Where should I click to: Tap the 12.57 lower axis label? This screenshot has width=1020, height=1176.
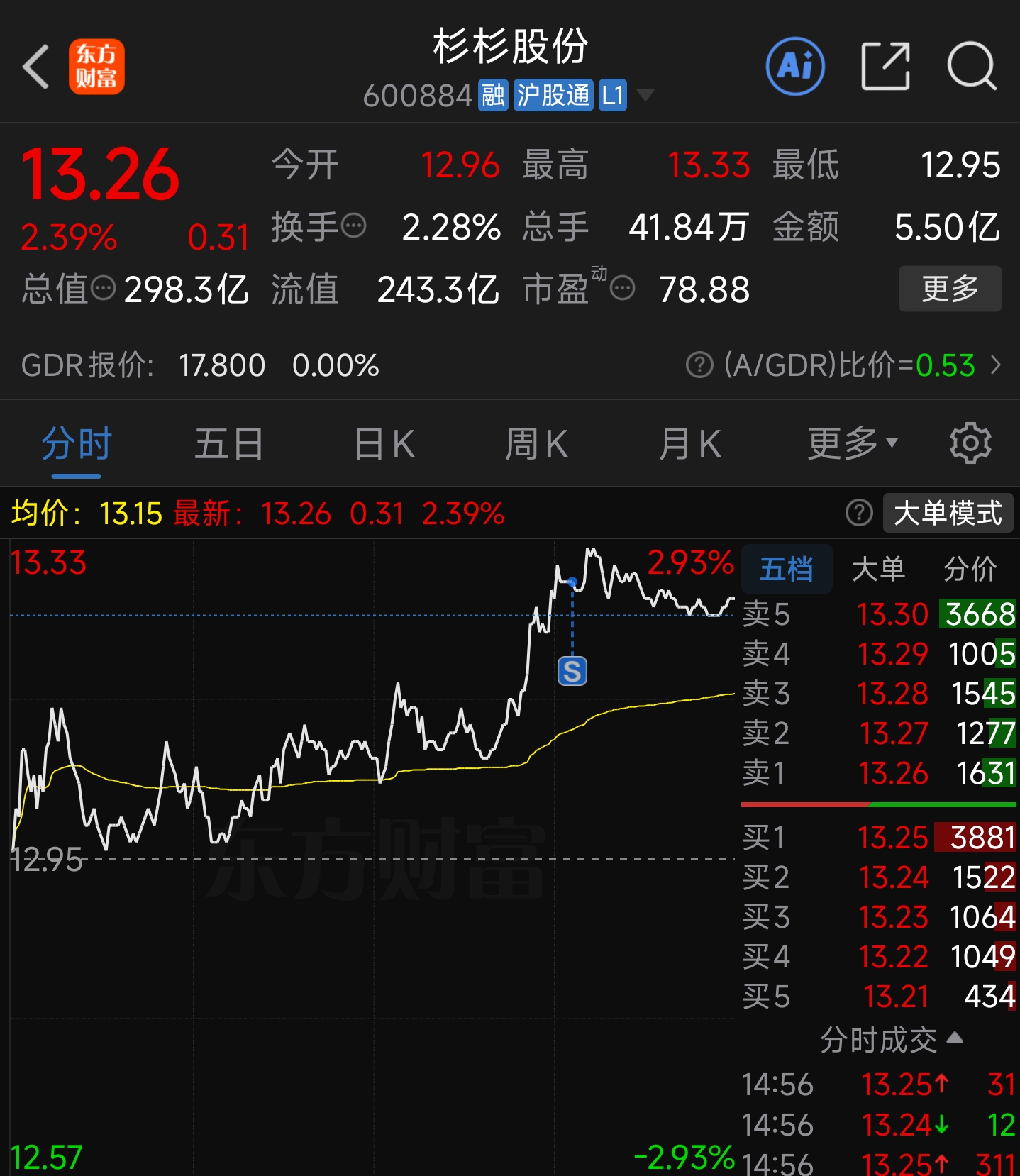pos(46,1158)
